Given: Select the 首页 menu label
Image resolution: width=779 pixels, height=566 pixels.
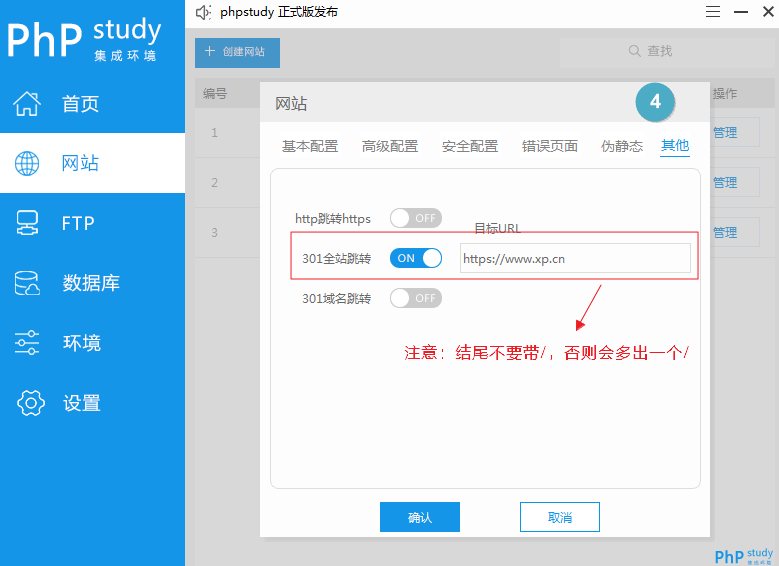Looking at the screenshot, I should [80, 104].
